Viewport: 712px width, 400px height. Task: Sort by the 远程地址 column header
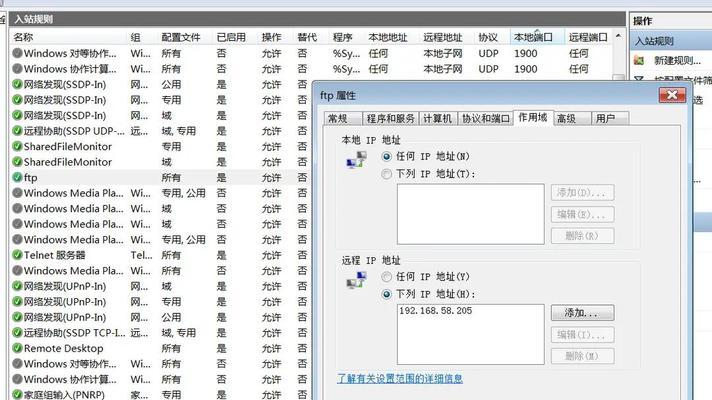(447, 37)
